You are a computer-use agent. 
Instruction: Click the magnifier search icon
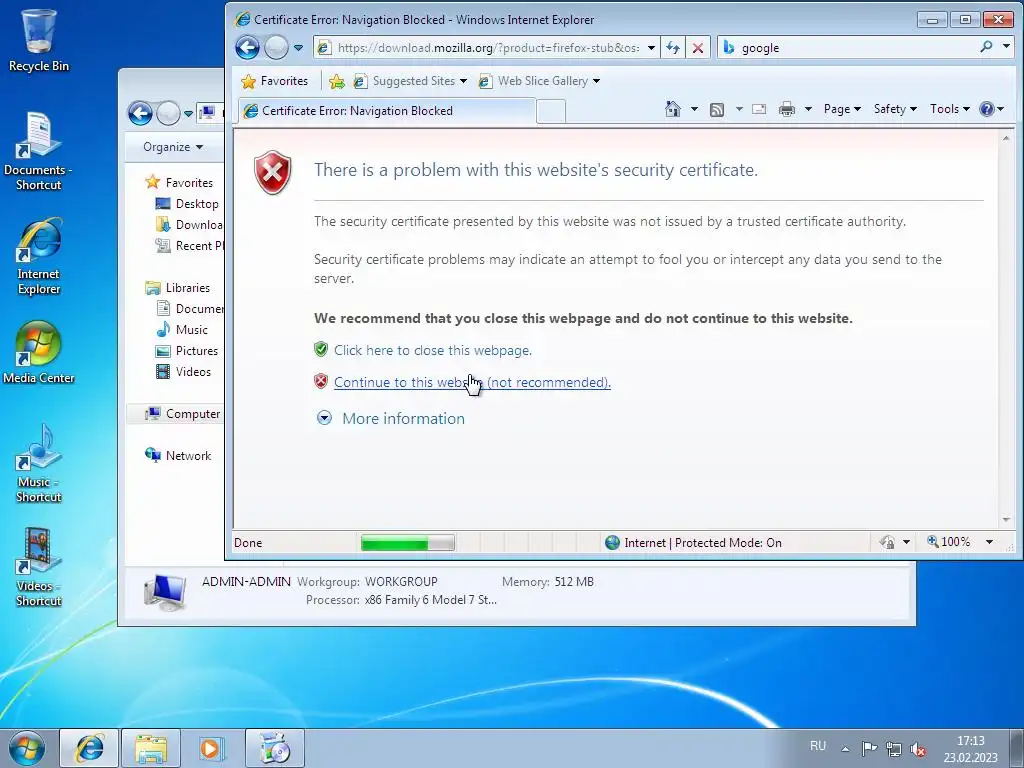pyautogui.click(x=986, y=46)
